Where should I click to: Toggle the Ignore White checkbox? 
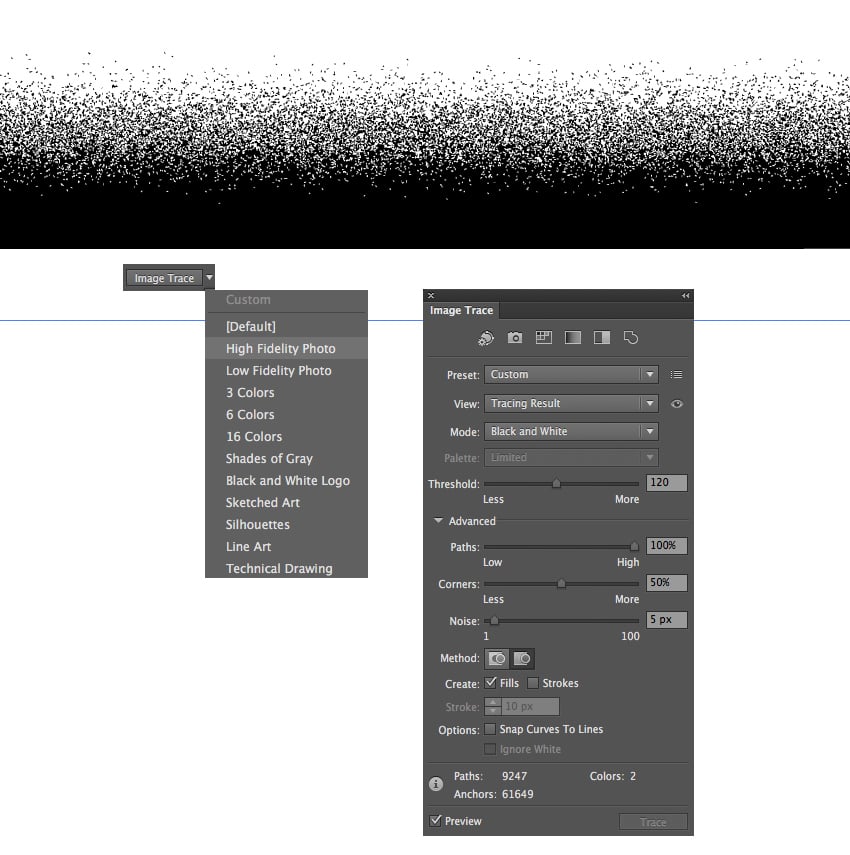coord(490,749)
